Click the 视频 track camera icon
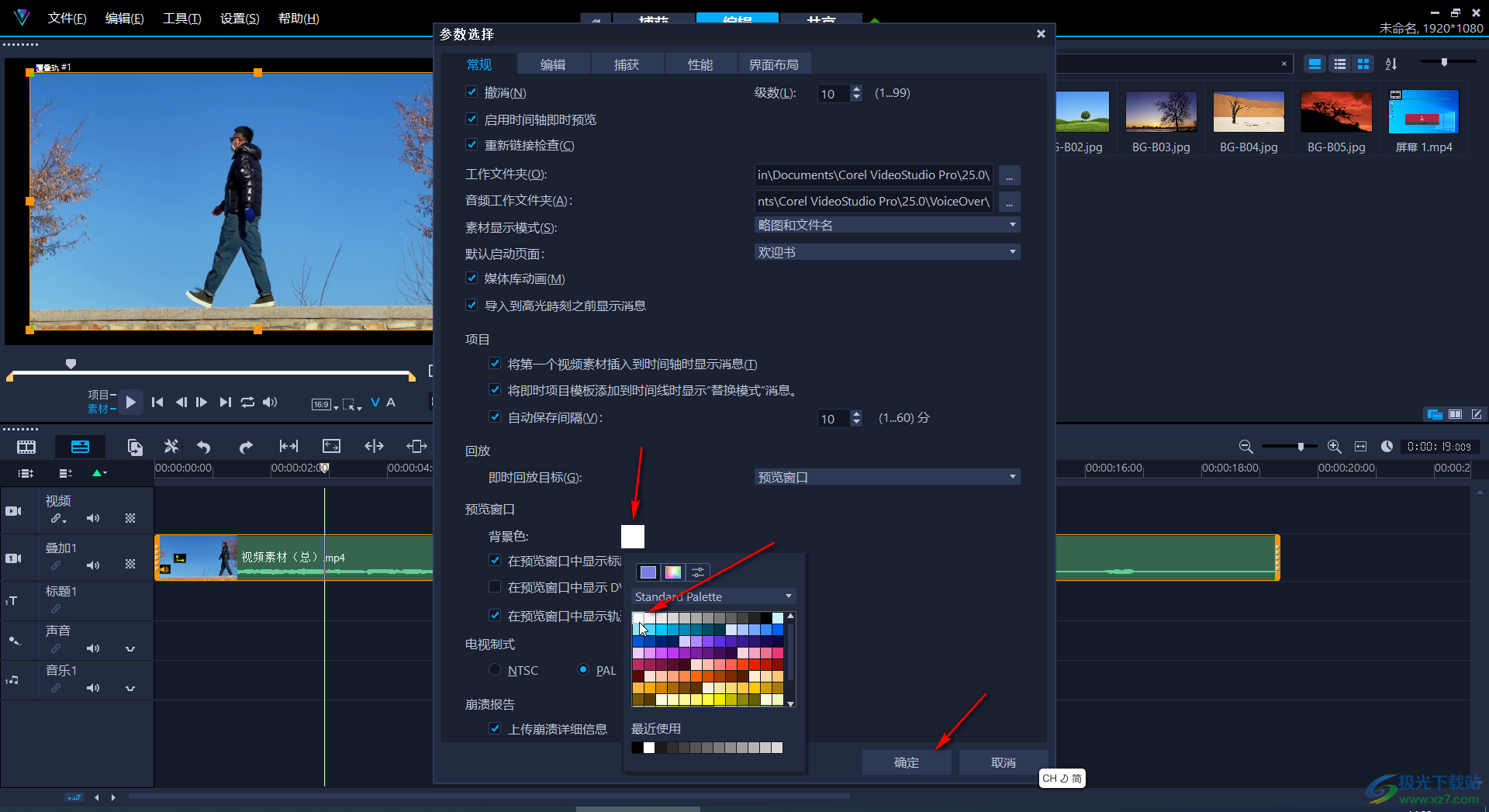Viewport: 1489px width, 812px height. point(14,511)
